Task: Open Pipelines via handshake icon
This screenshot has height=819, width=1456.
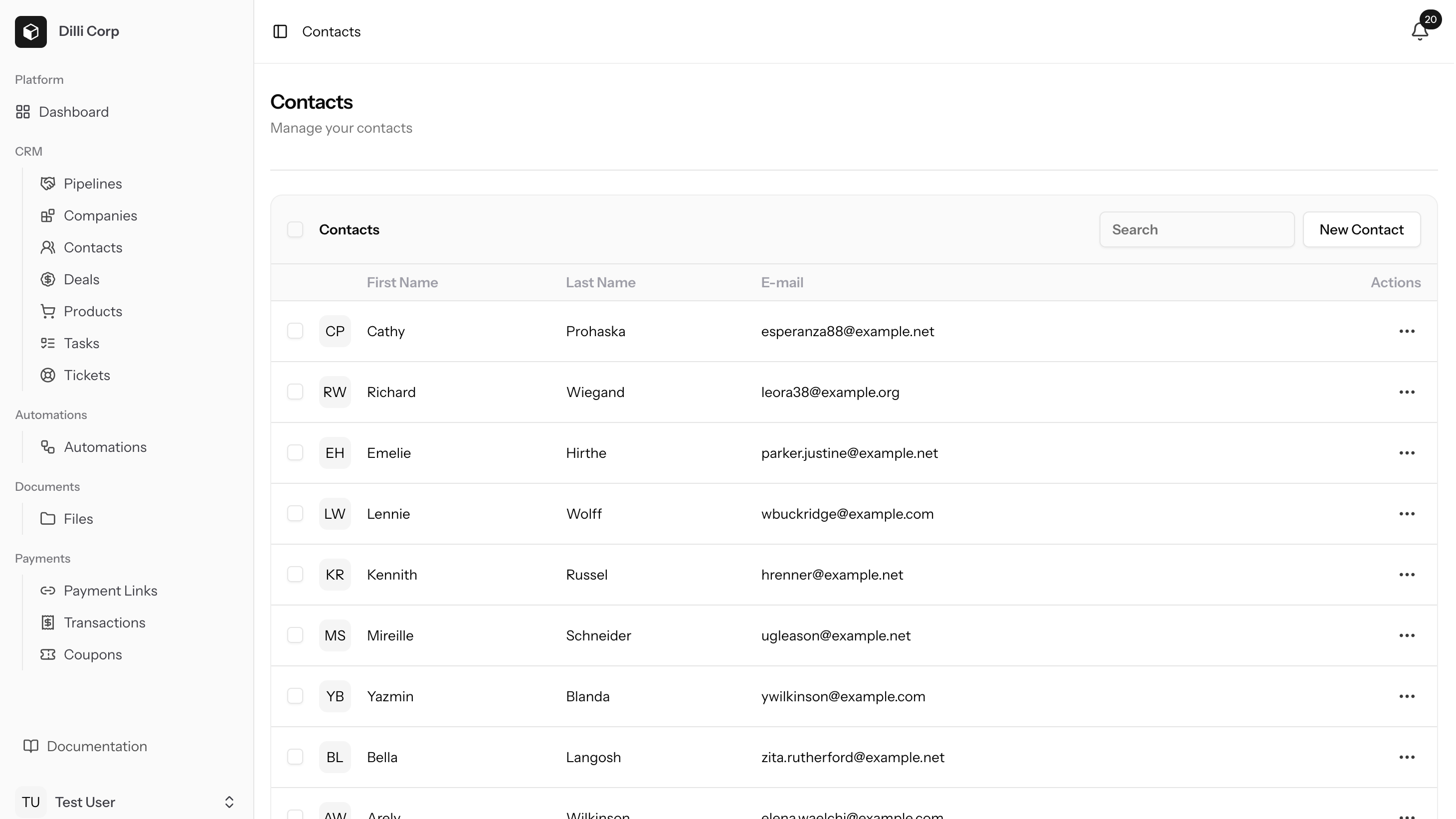Action: click(48, 184)
